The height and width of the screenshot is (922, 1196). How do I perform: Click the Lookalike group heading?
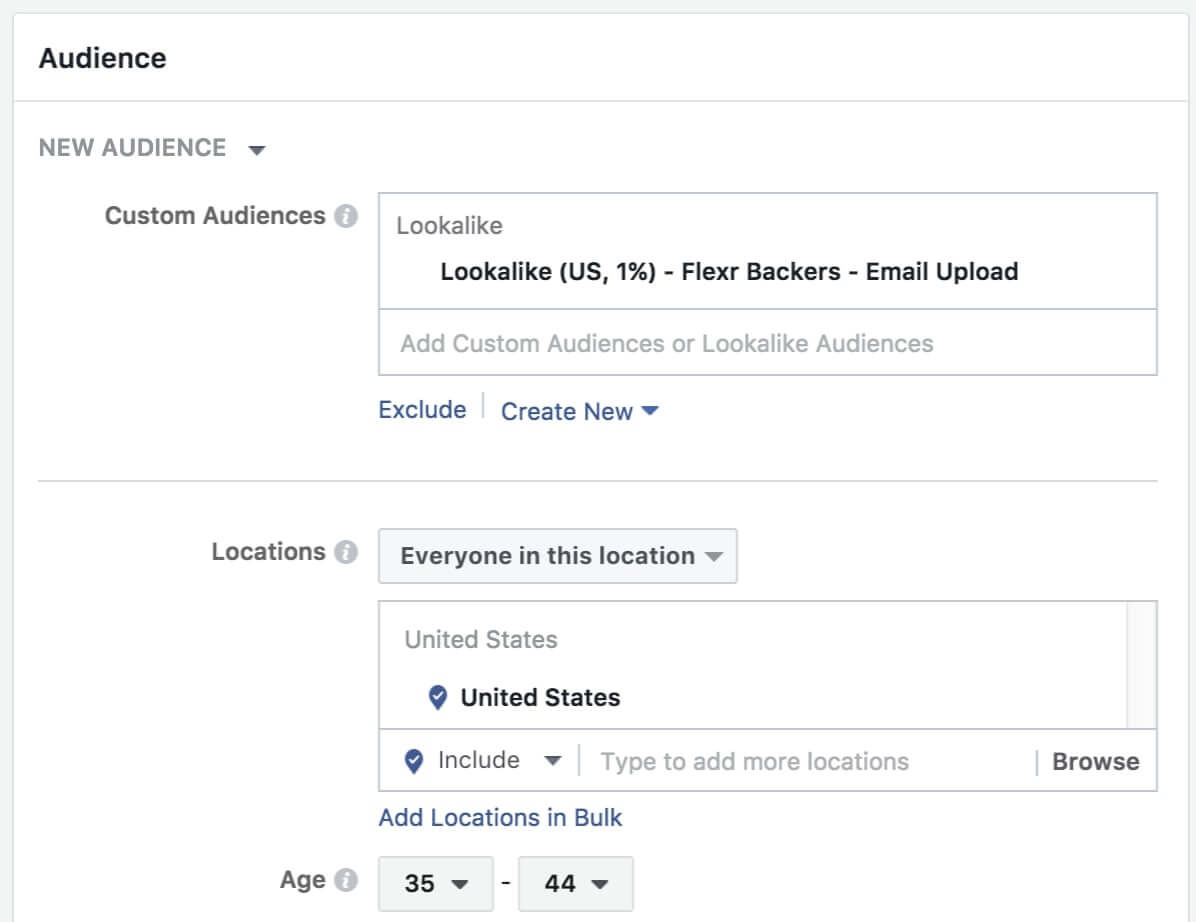tap(449, 226)
